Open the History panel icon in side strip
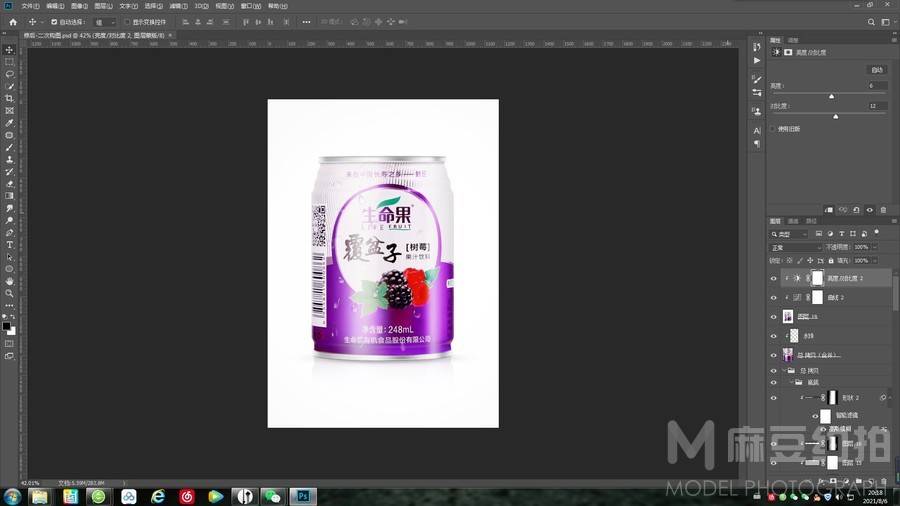 pyautogui.click(x=757, y=47)
